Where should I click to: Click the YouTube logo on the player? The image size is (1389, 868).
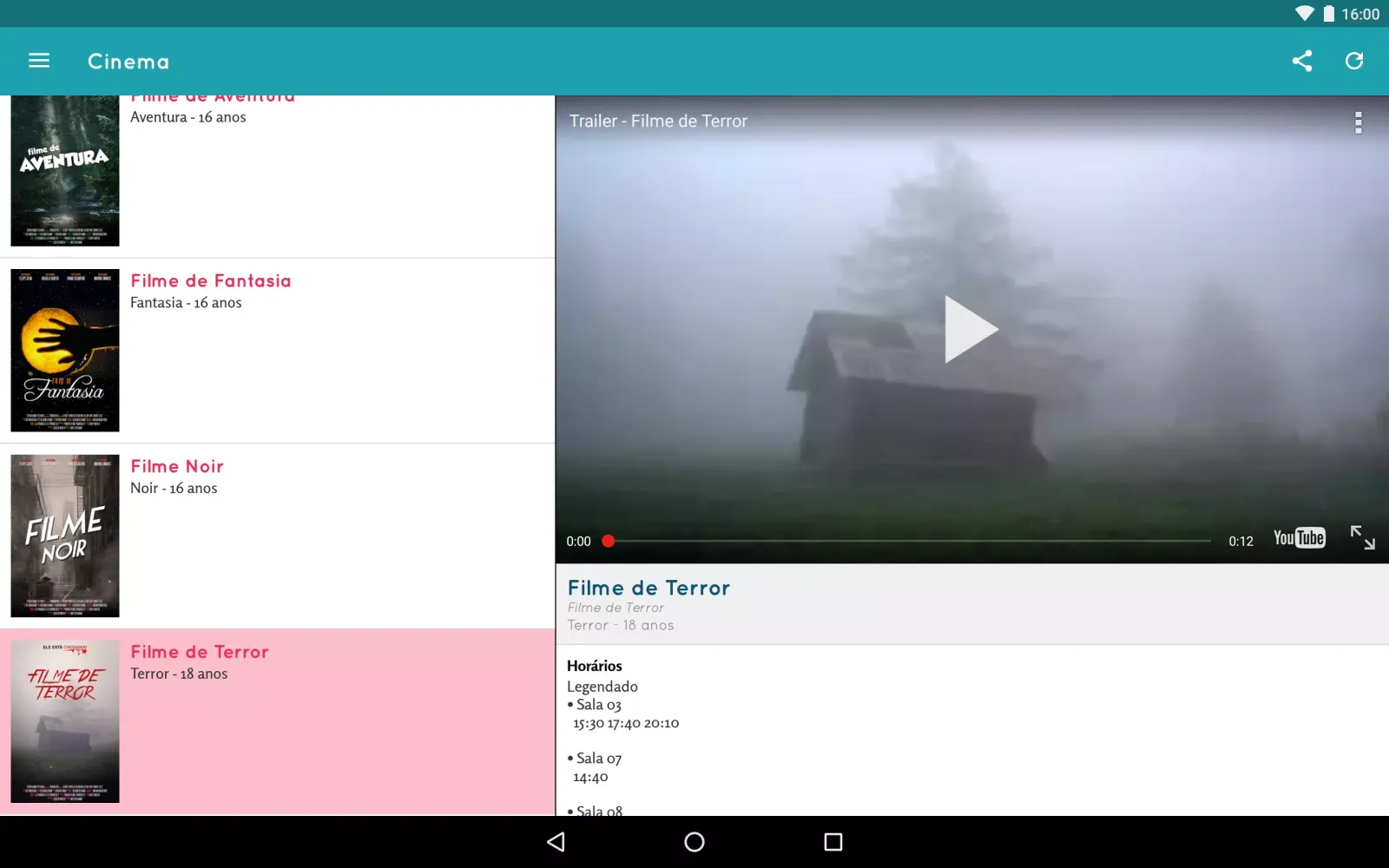[1298, 538]
